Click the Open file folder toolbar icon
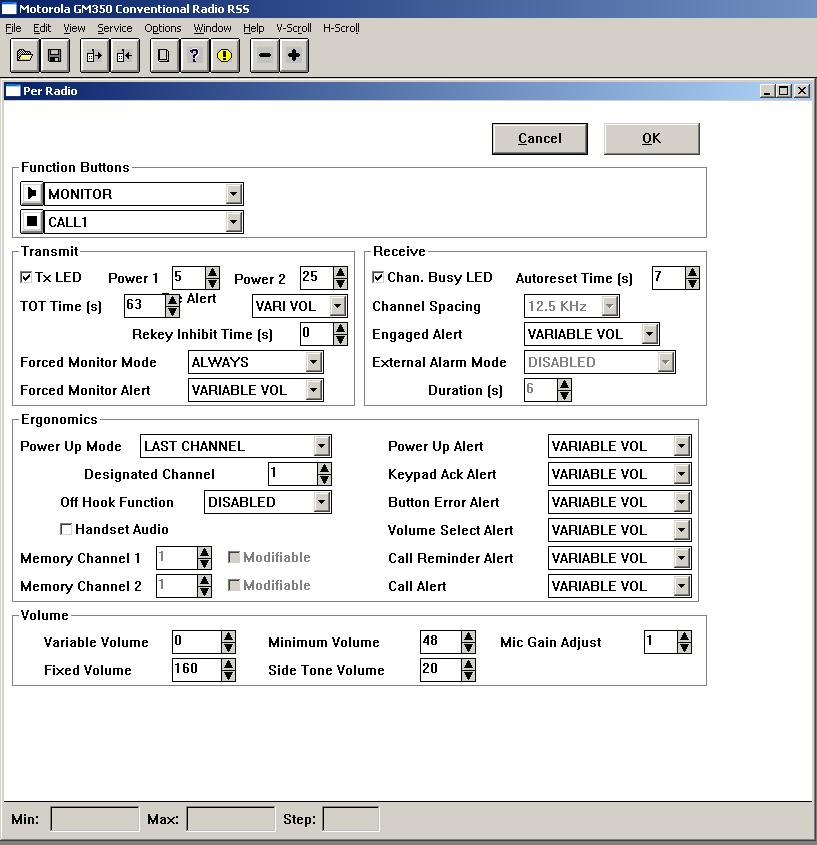 point(25,56)
